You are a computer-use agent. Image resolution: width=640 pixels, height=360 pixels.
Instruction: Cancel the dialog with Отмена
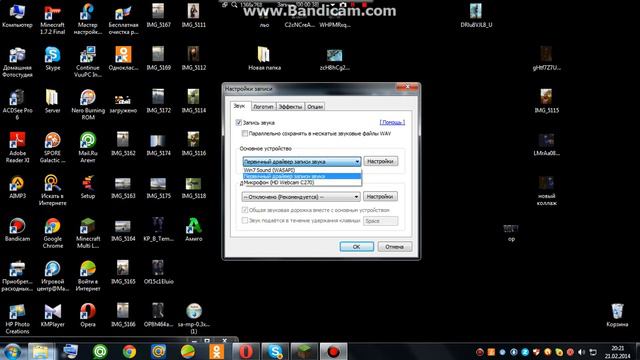click(x=394, y=247)
